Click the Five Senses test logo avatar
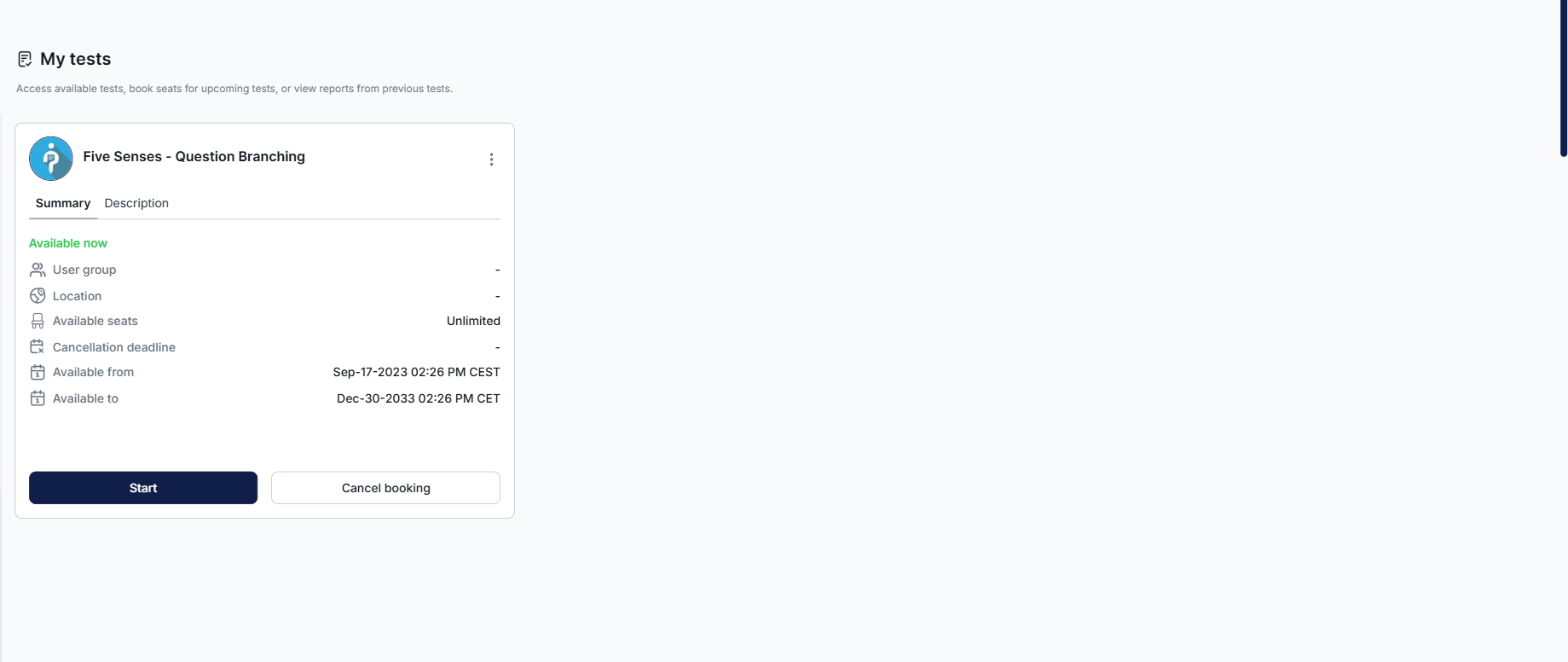 coord(51,159)
